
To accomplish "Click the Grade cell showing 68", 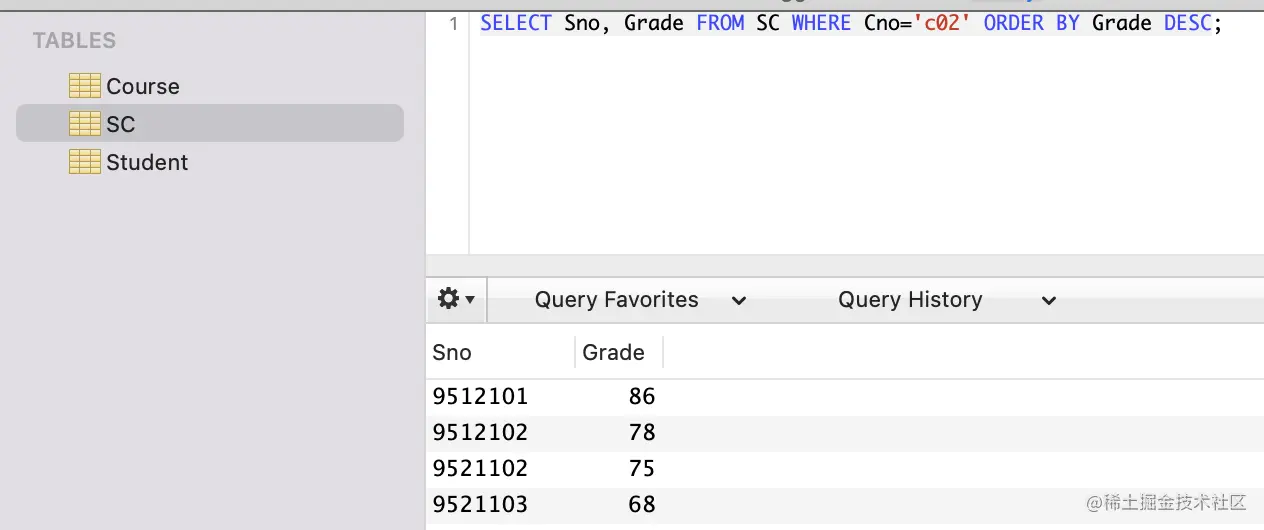I will click(641, 505).
